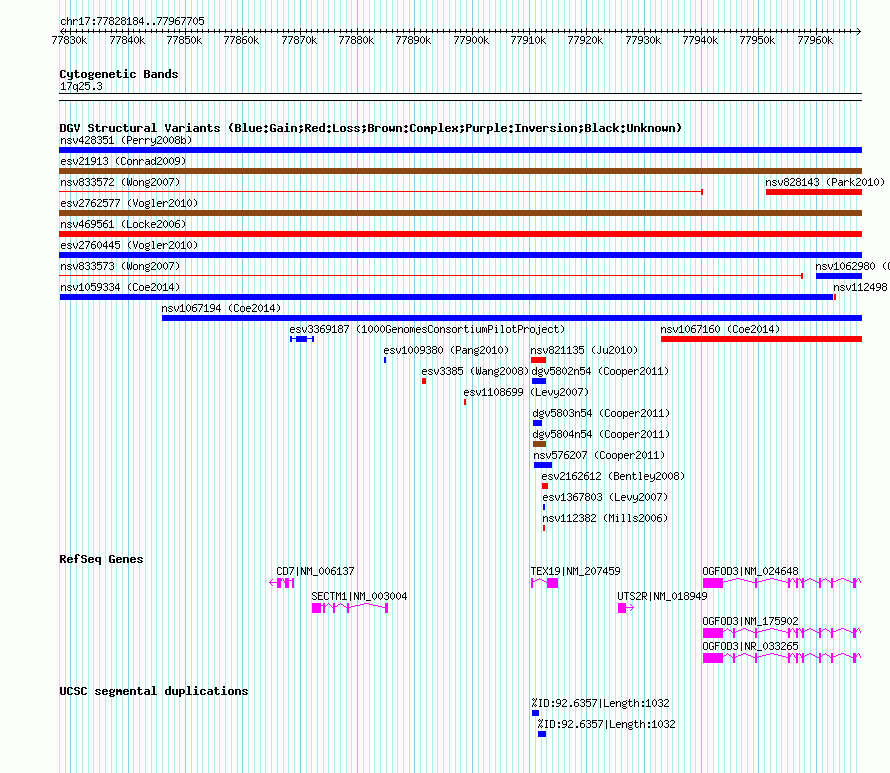Viewport: 890px width, 773px height.
Task: Click dgv5802n54 (Cooper2011) label
Action: [x=600, y=371]
